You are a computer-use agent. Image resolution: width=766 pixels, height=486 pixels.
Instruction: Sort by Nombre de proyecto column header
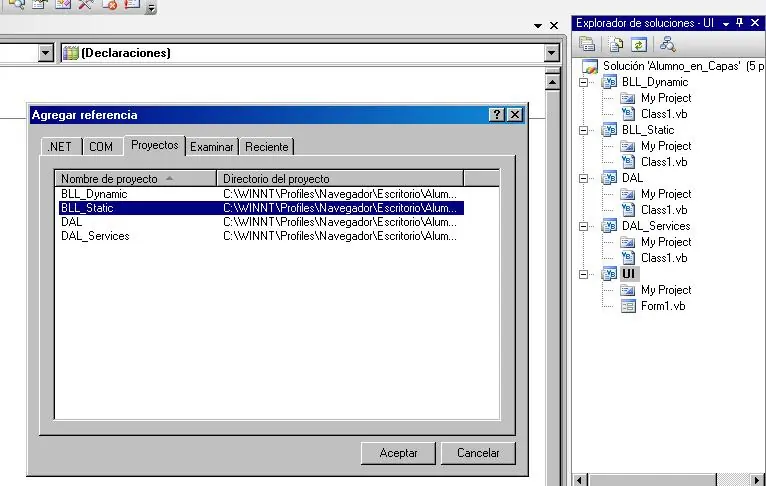136,179
